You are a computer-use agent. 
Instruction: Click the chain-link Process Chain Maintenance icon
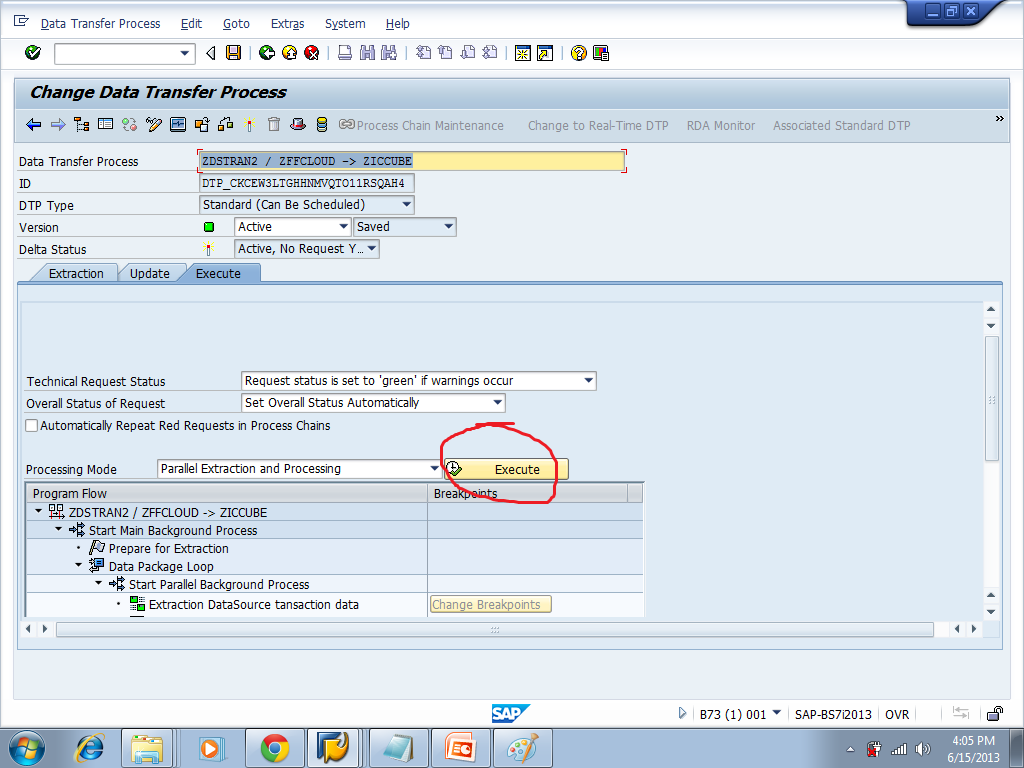pos(346,125)
